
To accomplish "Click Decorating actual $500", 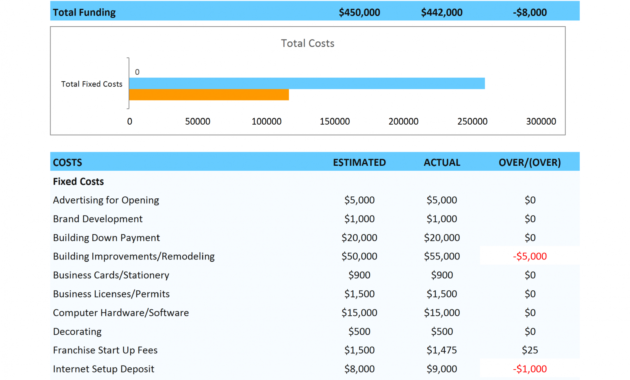I will coord(442,332).
